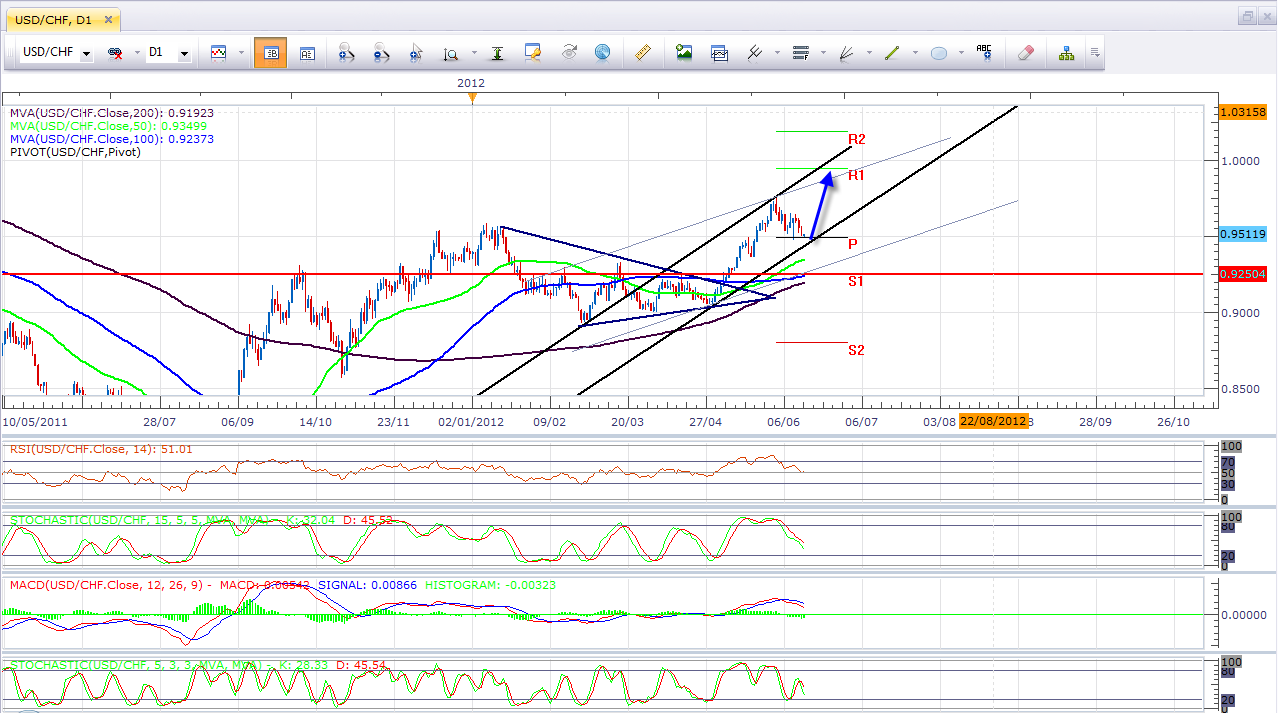
Task: Select the ABC text label tool
Action: coord(984,53)
